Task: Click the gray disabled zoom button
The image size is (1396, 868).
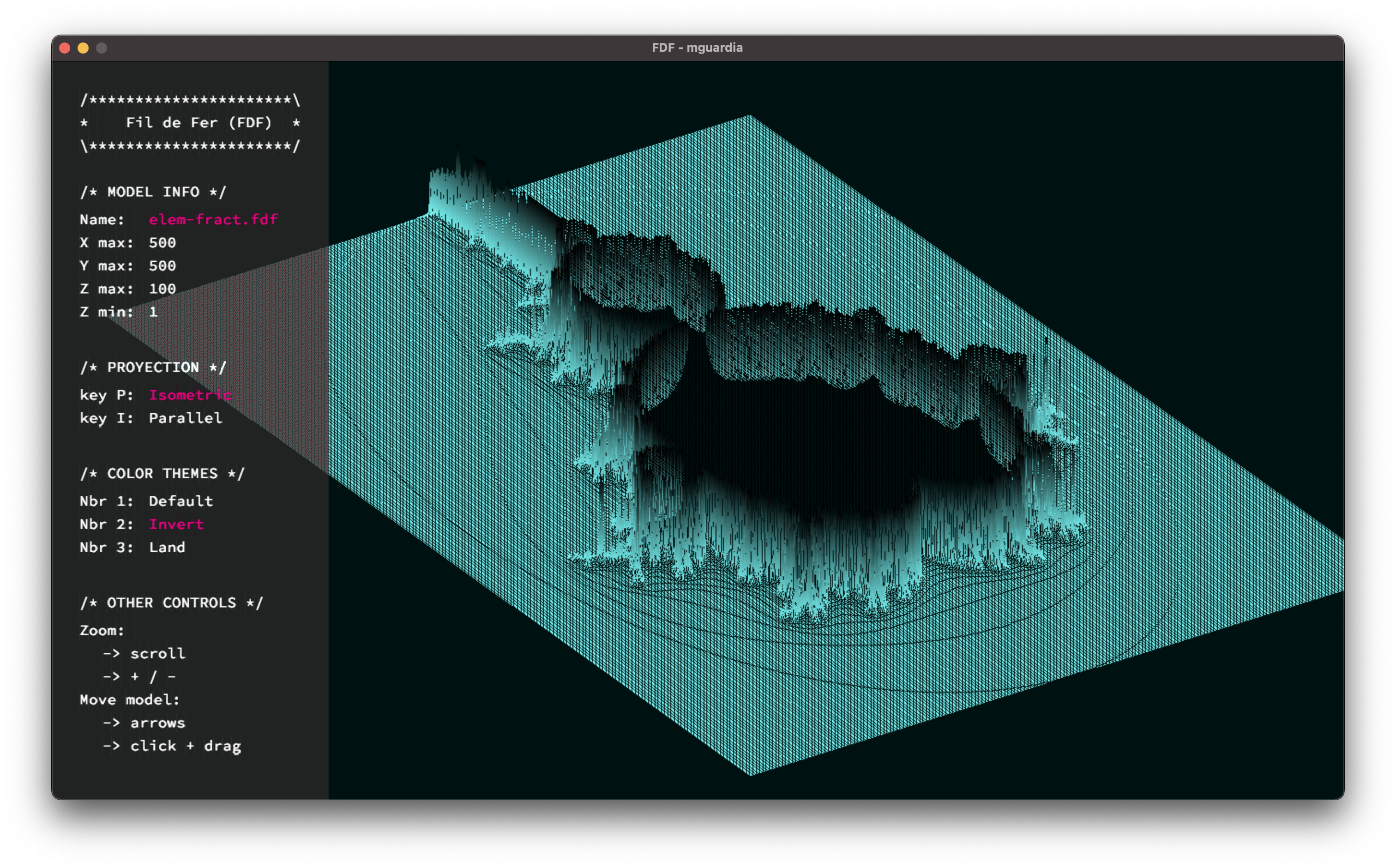Action: (102, 48)
